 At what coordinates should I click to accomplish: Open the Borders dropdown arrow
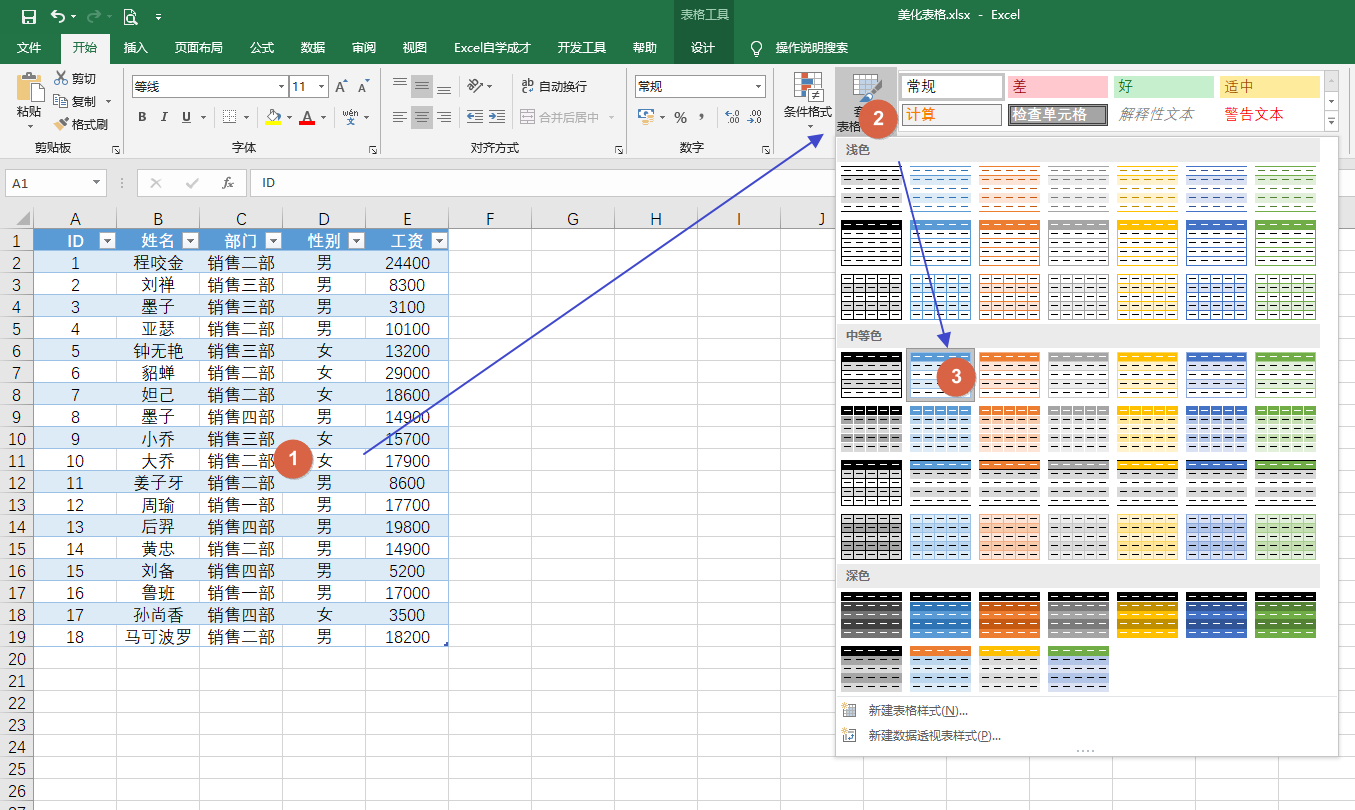[x=246, y=117]
